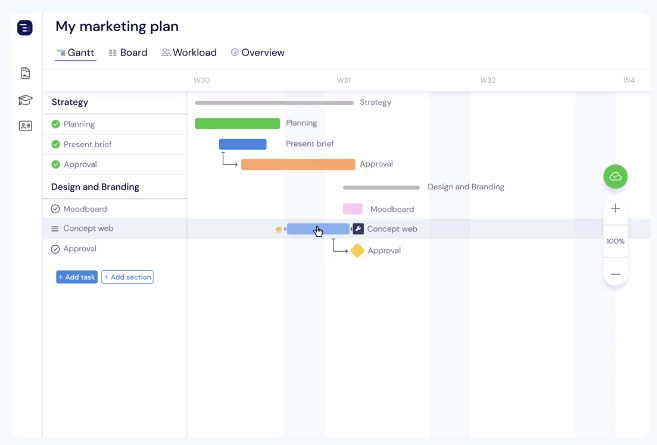657x445 pixels.
Task: Uncheck the completed Planning task
Action: (x=56, y=124)
